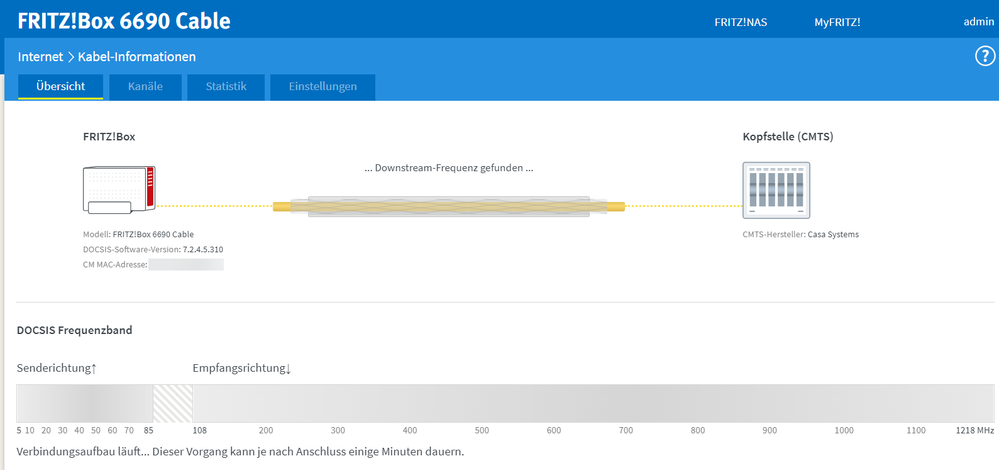
Task: Click the hatched gap in the frequency band
Action: [x=172, y=403]
